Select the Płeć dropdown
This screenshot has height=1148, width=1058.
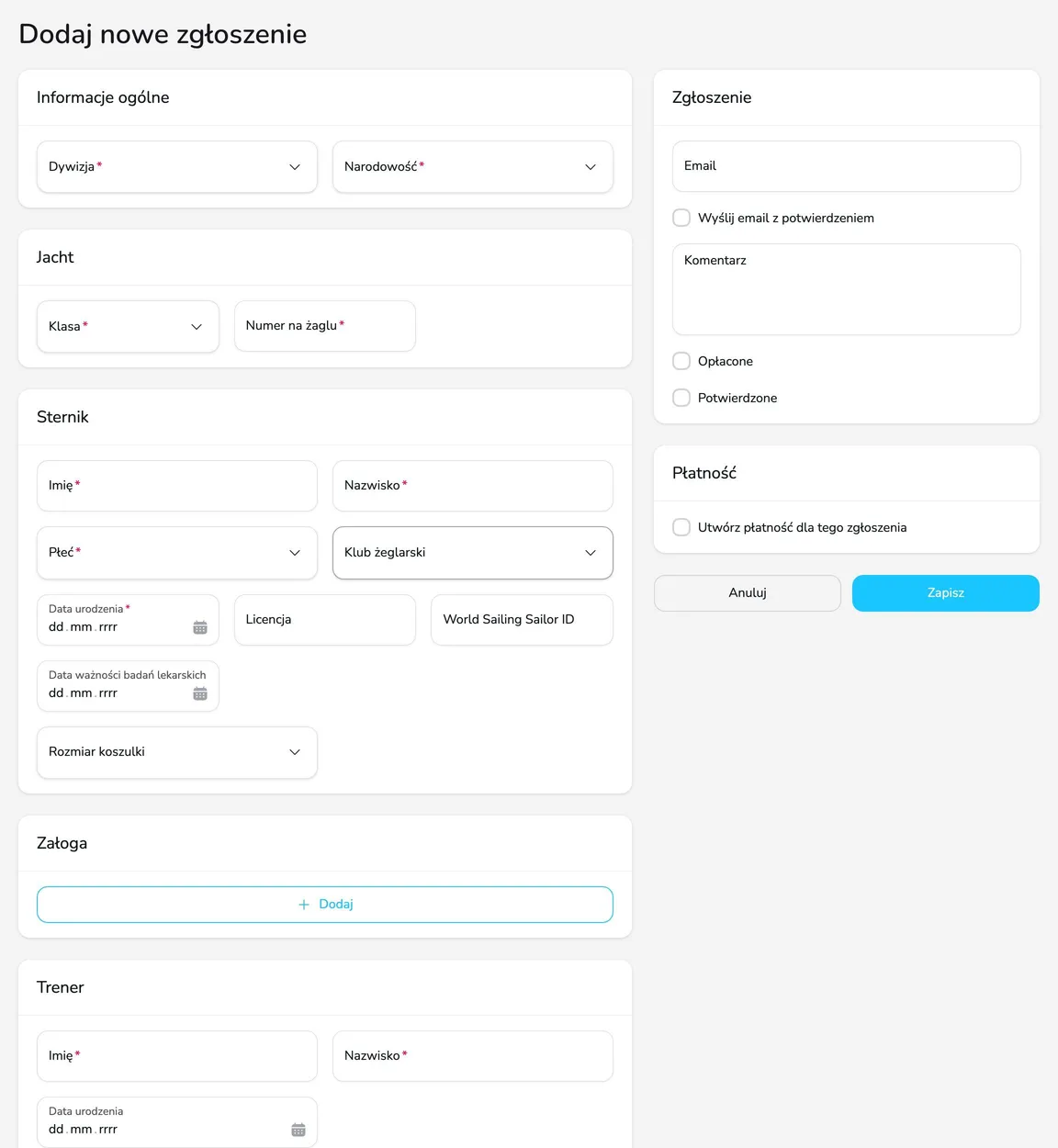click(177, 552)
